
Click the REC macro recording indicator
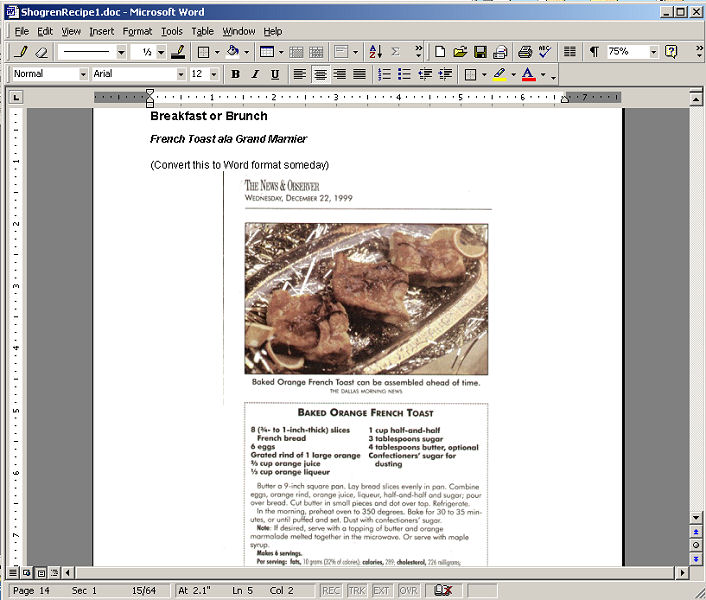tap(330, 591)
